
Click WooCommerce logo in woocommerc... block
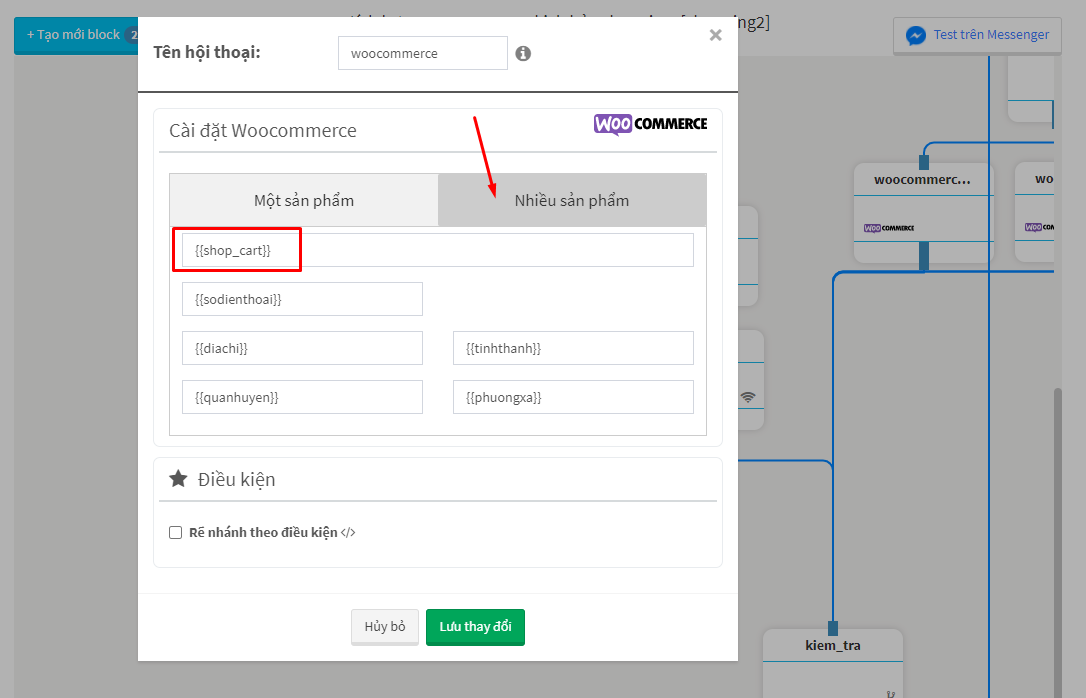tap(889, 228)
